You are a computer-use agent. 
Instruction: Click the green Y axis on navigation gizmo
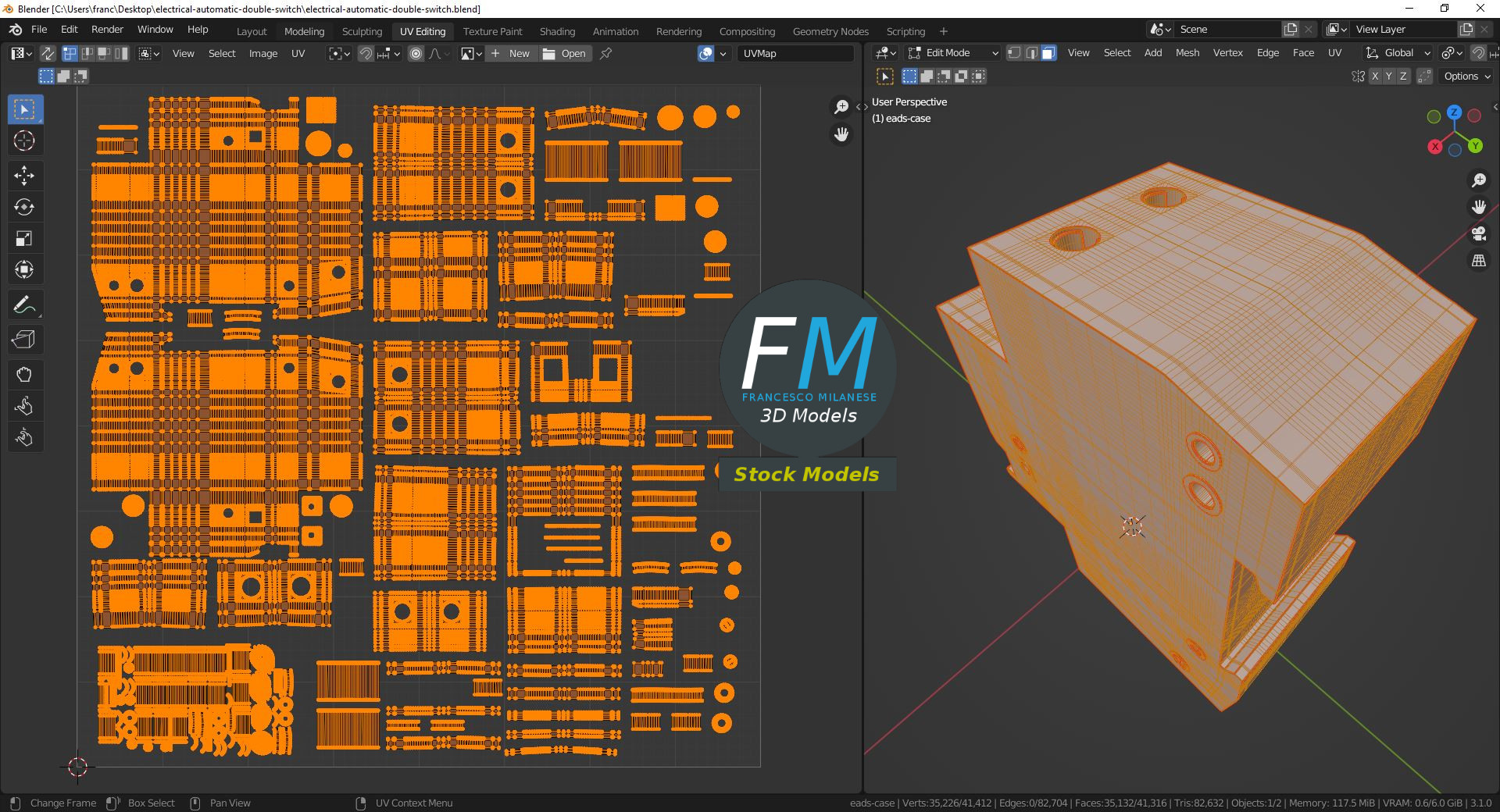(1475, 145)
